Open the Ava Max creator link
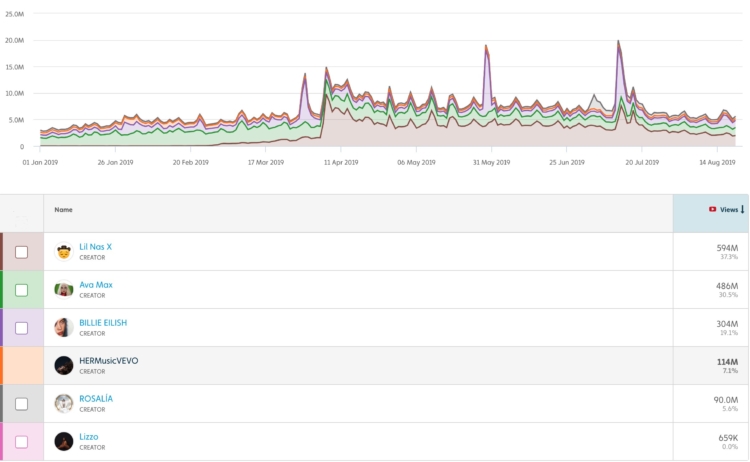750x462 pixels. click(96, 285)
